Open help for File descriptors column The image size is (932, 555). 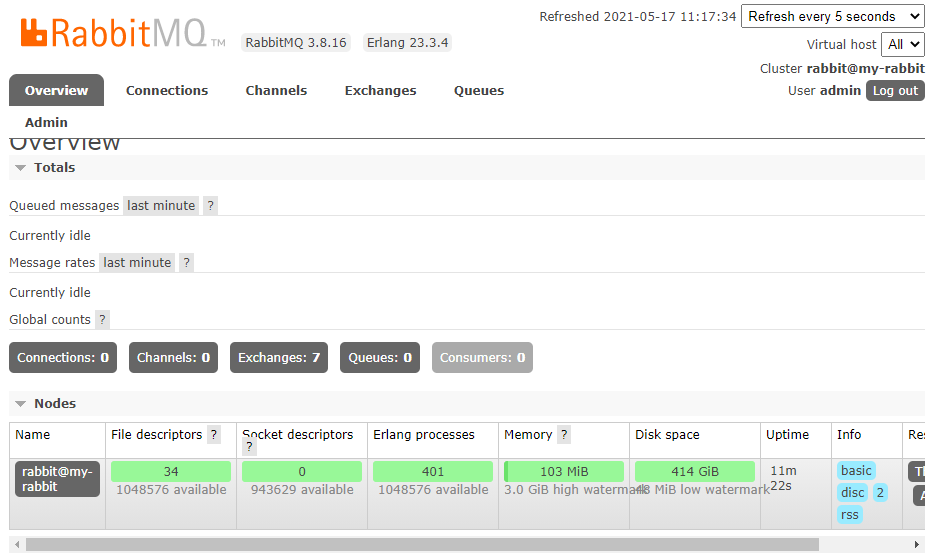click(x=214, y=434)
